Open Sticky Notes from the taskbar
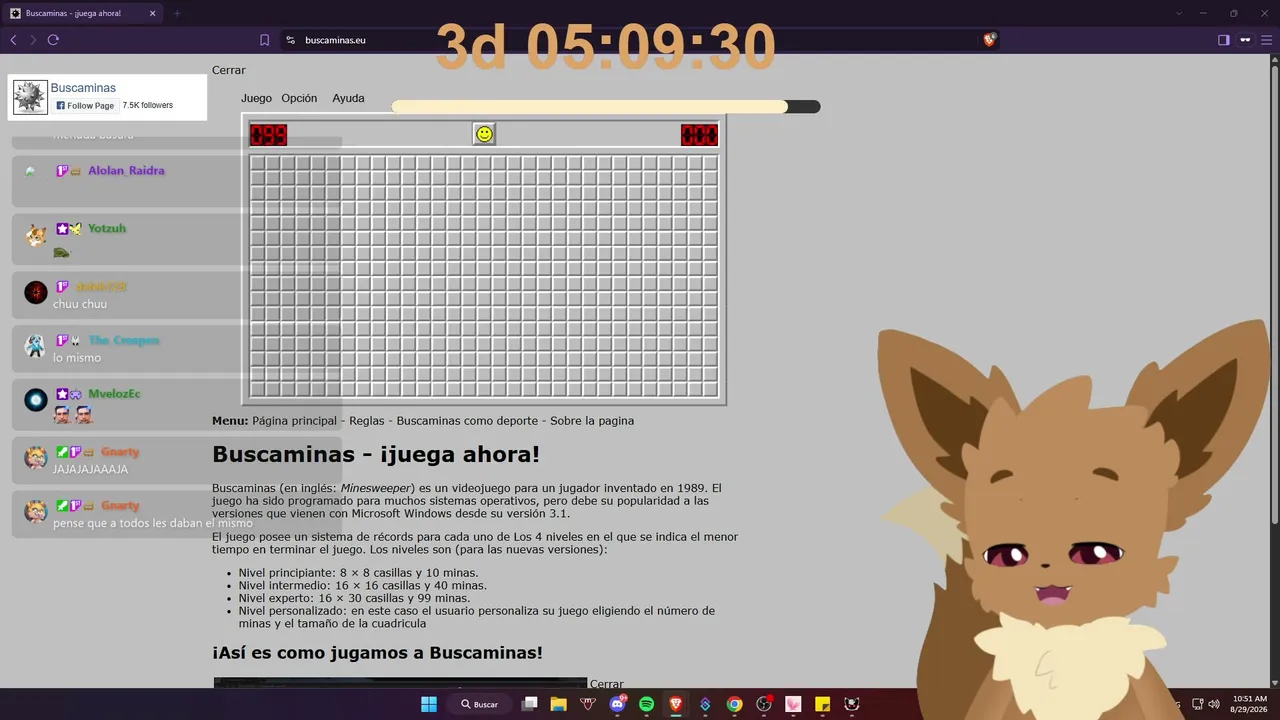 coord(822,704)
